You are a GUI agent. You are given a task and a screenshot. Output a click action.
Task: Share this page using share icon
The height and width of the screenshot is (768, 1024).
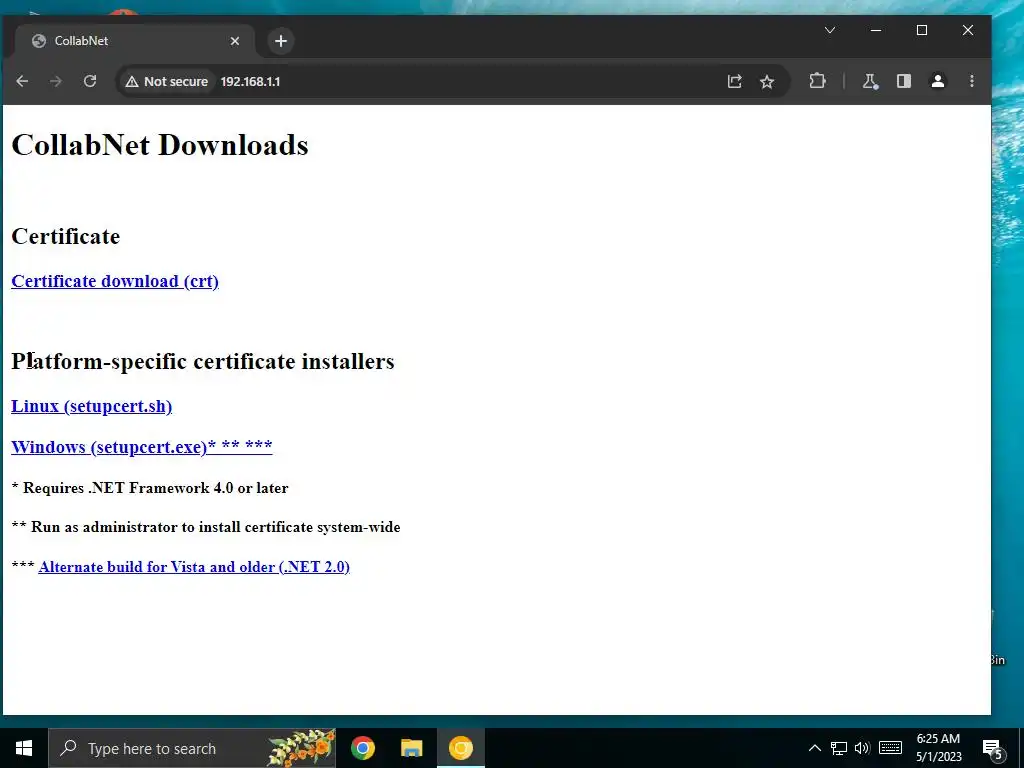click(x=735, y=81)
